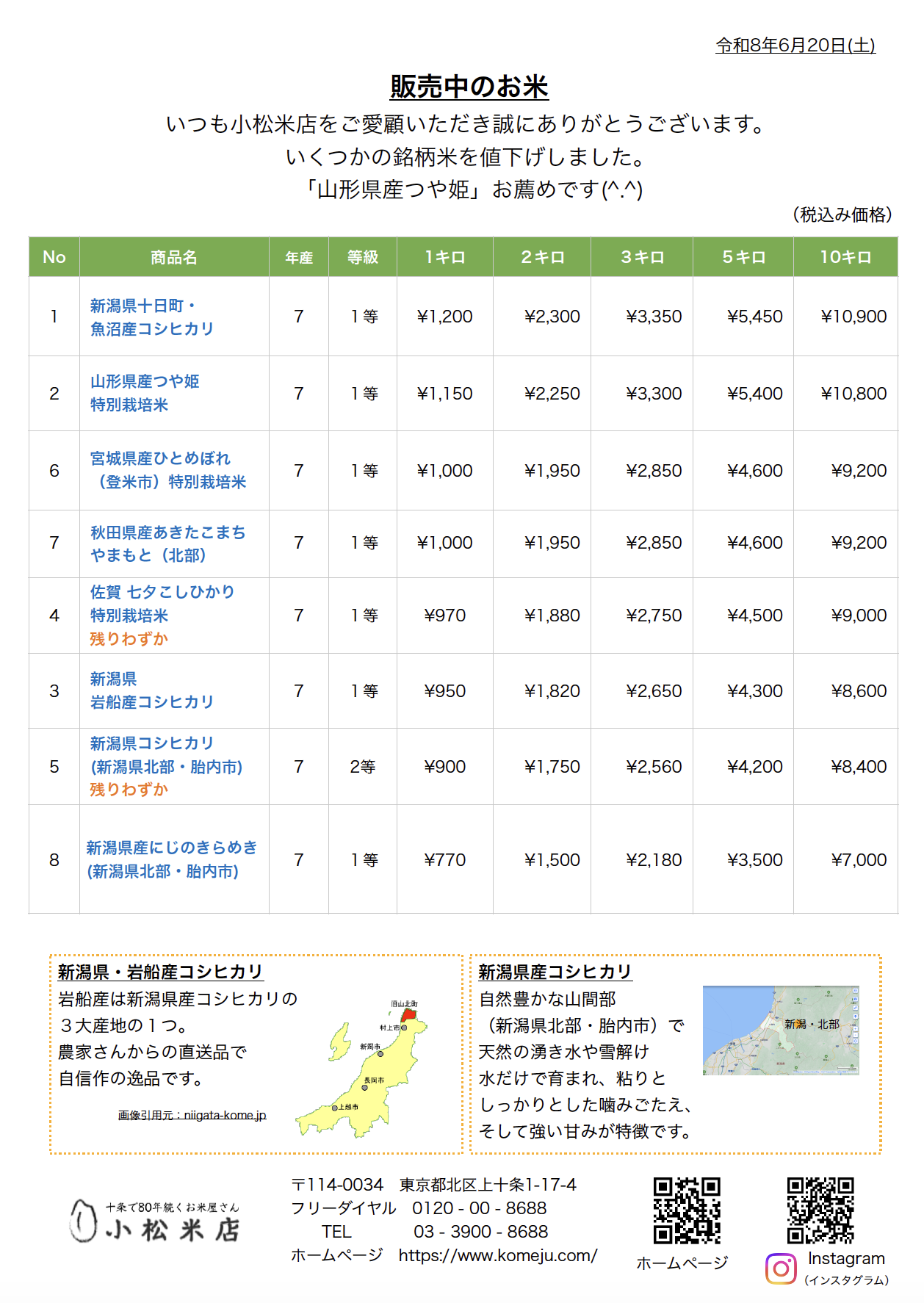The height and width of the screenshot is (1303, 924).
Task: Open the https://www.komeju.com/ homepage link
Action: coord(498,1255)
